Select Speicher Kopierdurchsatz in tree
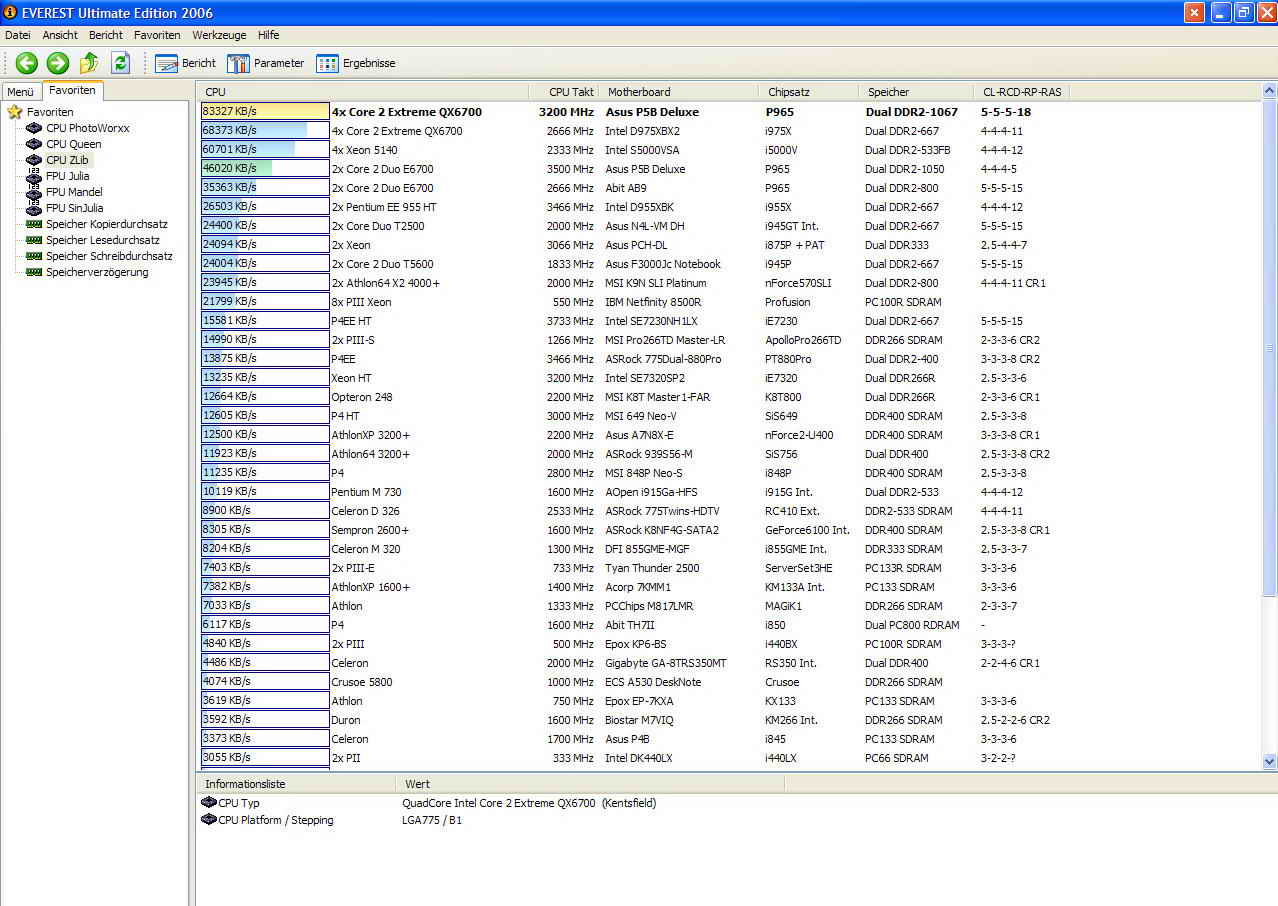Viewport: 1278px width, 906px height. [x=107, y=224]
